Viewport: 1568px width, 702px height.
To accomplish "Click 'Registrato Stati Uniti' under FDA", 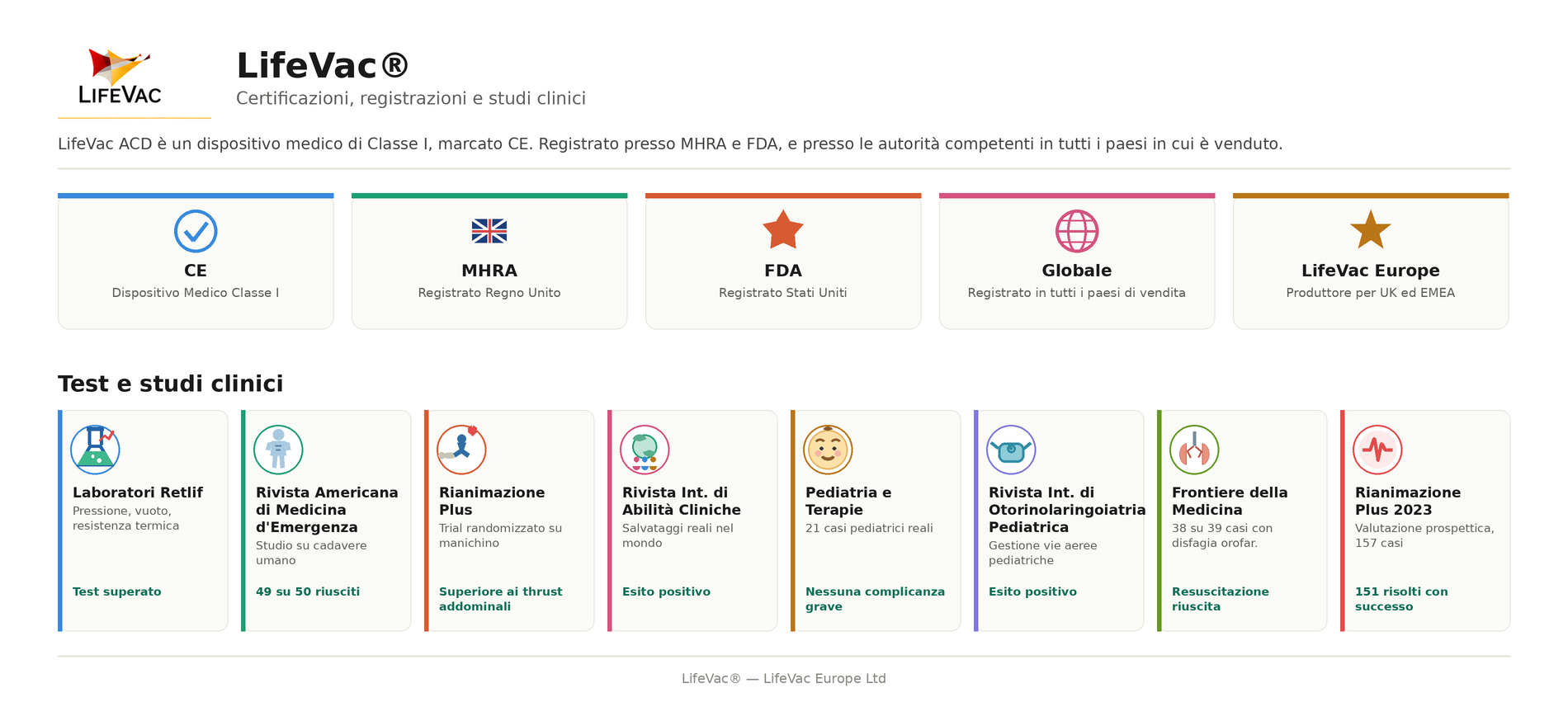I will click(783, 293).
